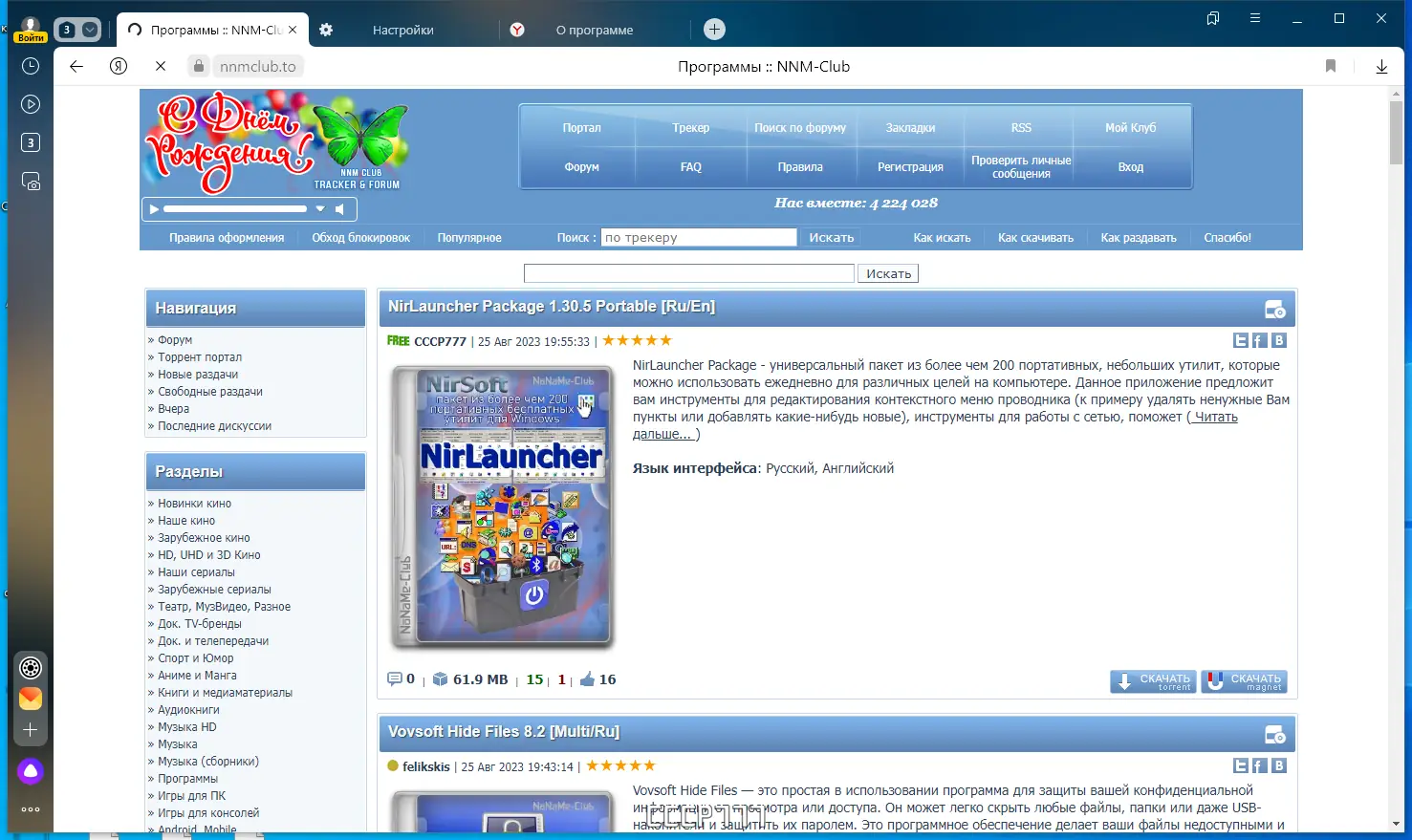
Task: Open the Правила оформления link
Action: [227, 238]
